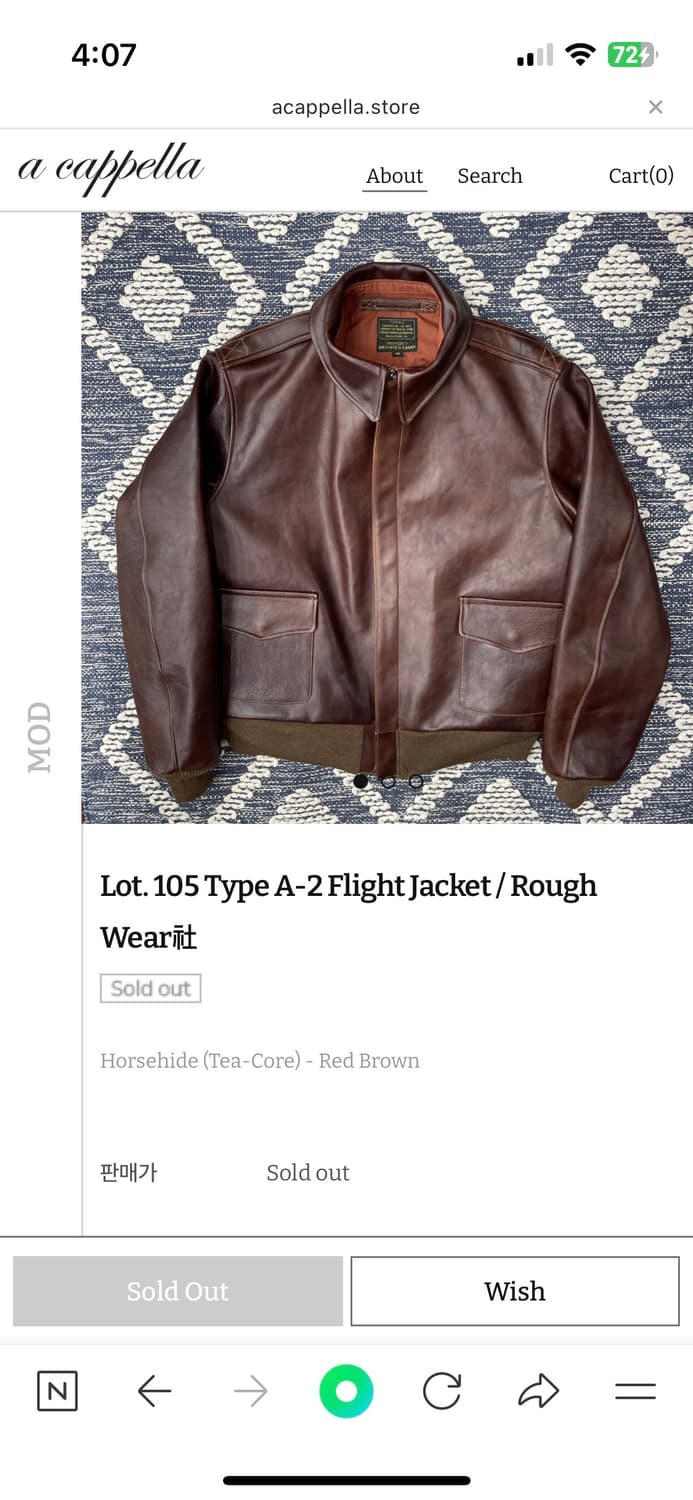
Task: Close the in-app browser with X
Action: point(656,107)
